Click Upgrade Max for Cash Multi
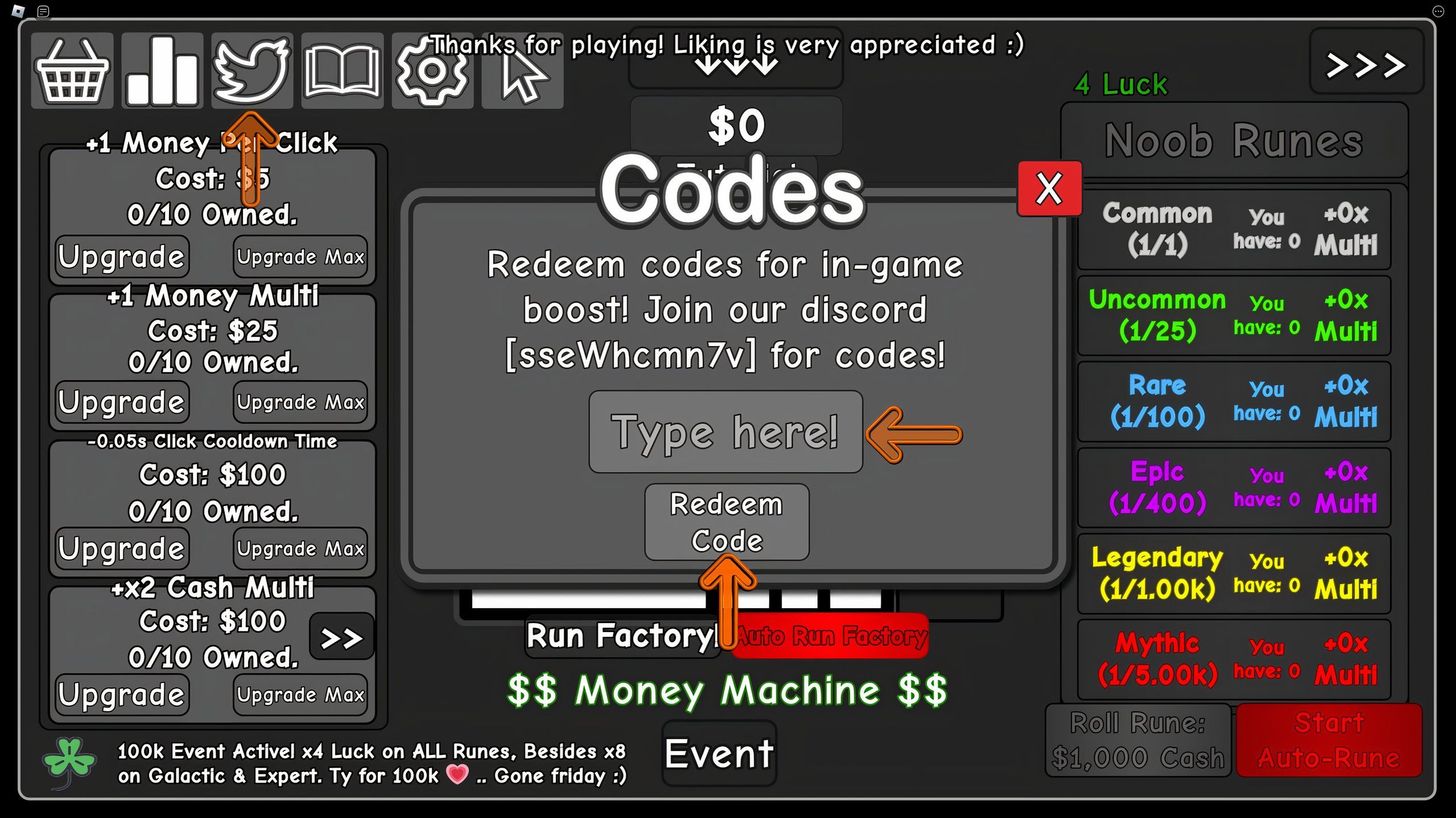The height and width of the screenshot is (818, 1456). (x=299, y=693)
